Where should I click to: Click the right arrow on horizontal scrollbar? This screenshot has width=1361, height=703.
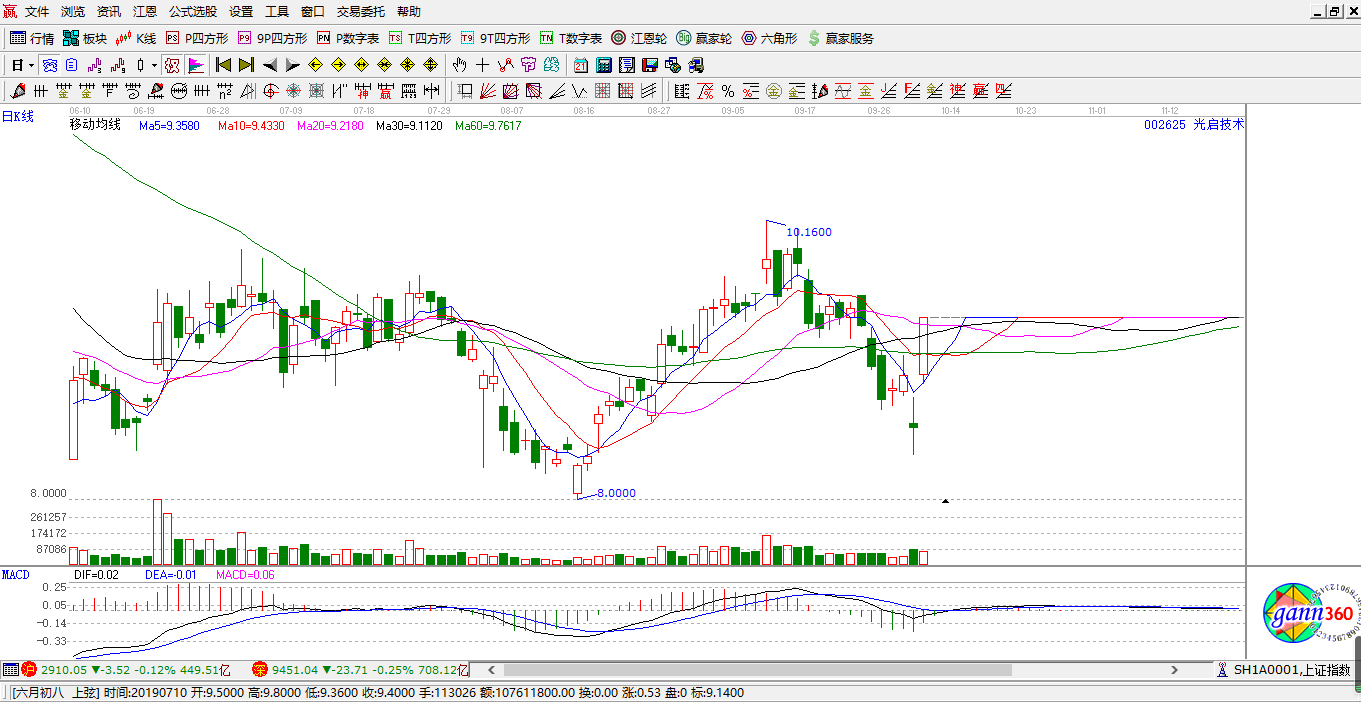tap(1175, 670)
